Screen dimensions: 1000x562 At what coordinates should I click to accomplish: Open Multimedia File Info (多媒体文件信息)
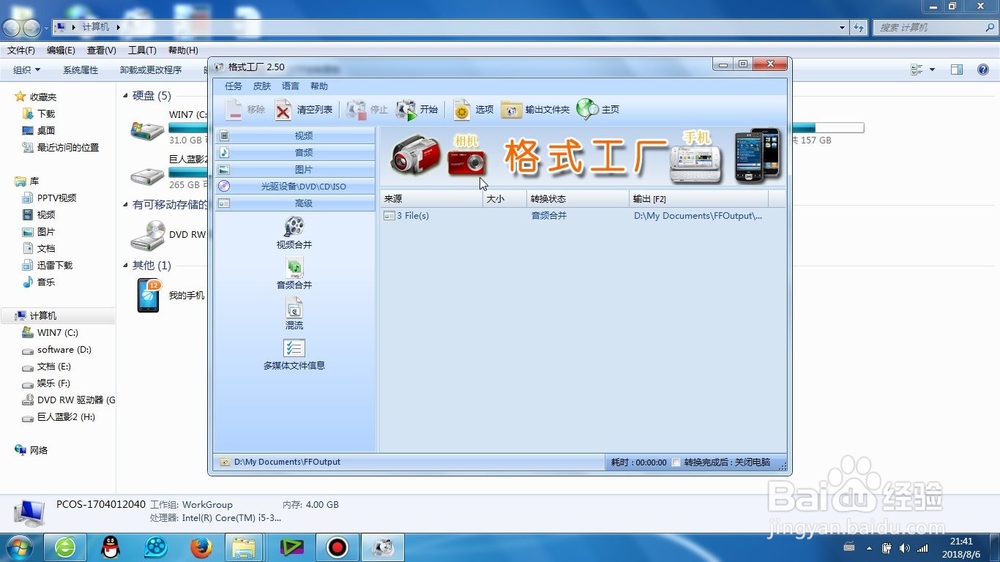tap(294, 354)
